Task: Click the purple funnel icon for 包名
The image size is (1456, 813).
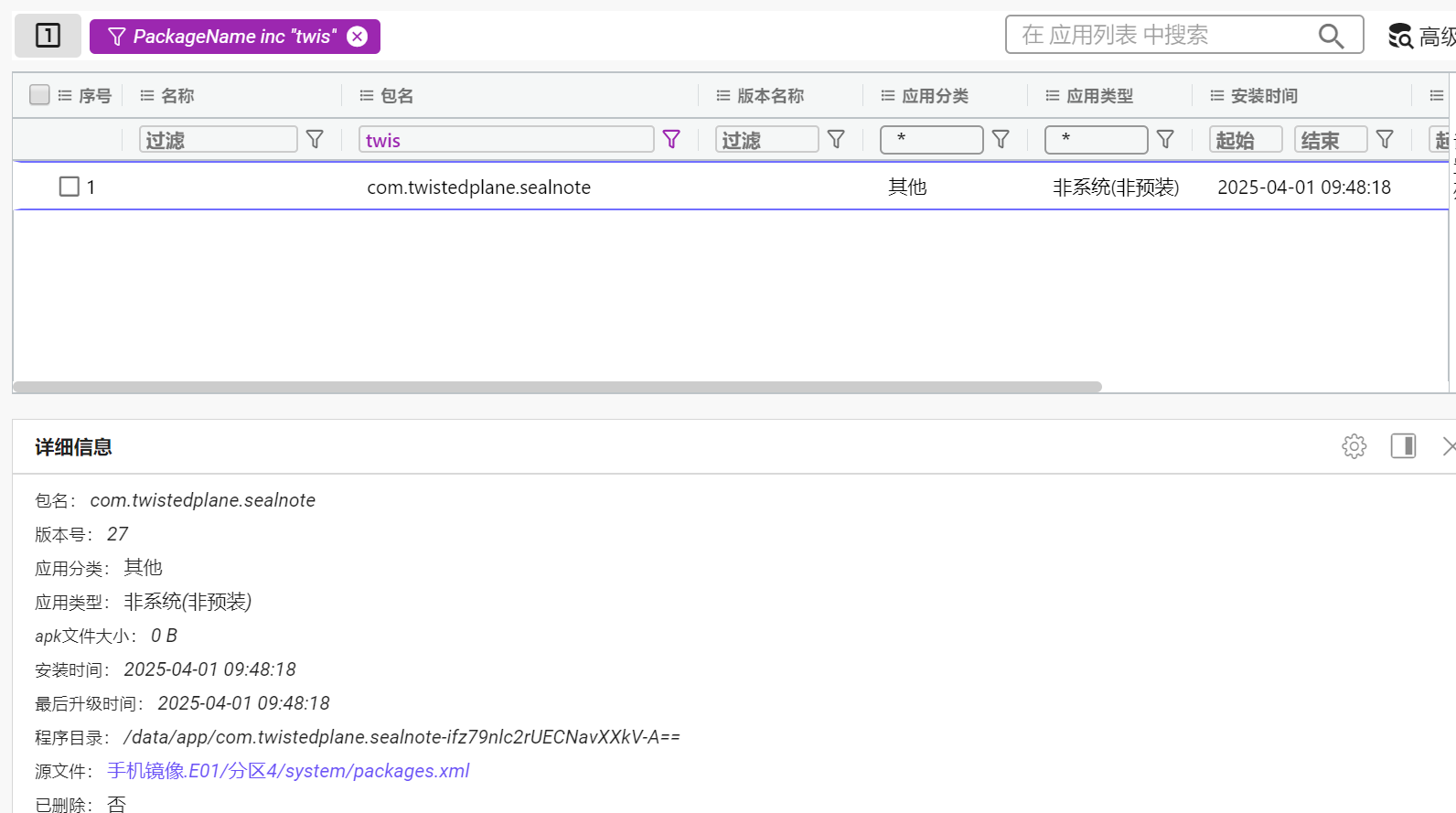Action: (x=671, y=139)
